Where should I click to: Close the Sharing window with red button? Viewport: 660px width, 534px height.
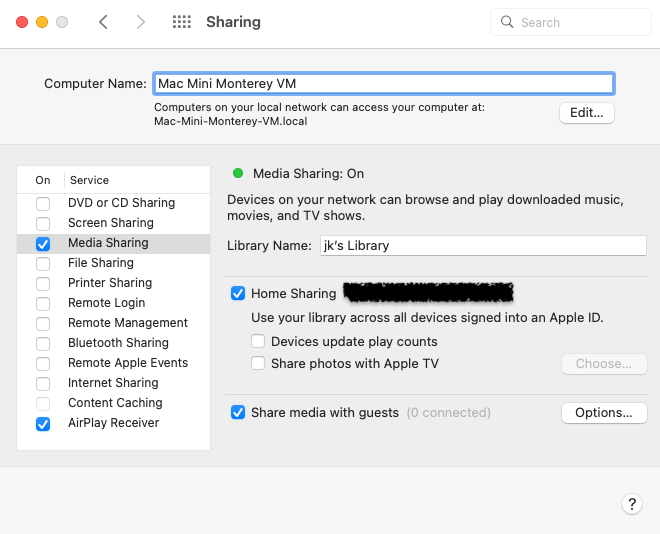point(22,22)
